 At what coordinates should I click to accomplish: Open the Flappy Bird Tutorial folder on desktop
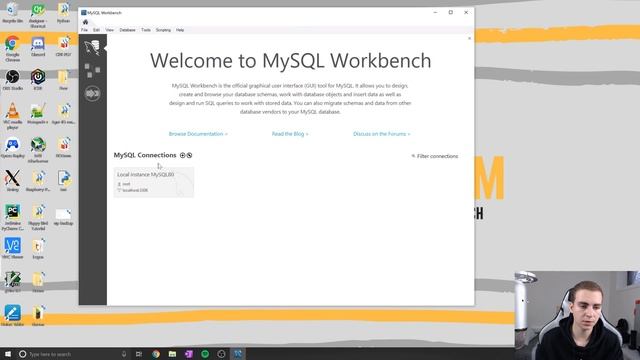(x=38, y=218)
